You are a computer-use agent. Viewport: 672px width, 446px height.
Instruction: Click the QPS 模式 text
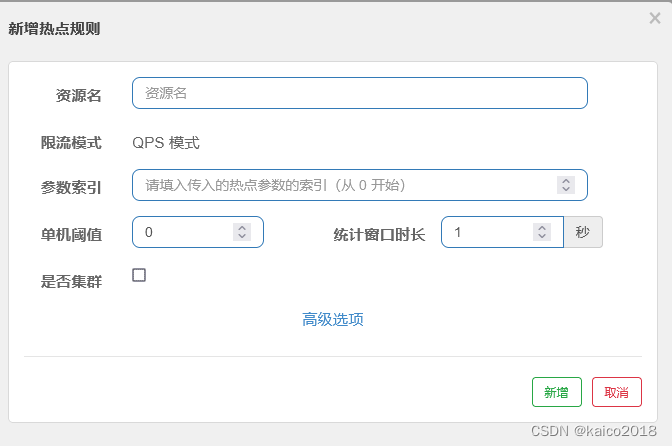pyautogui.click(x=166, y=143)
